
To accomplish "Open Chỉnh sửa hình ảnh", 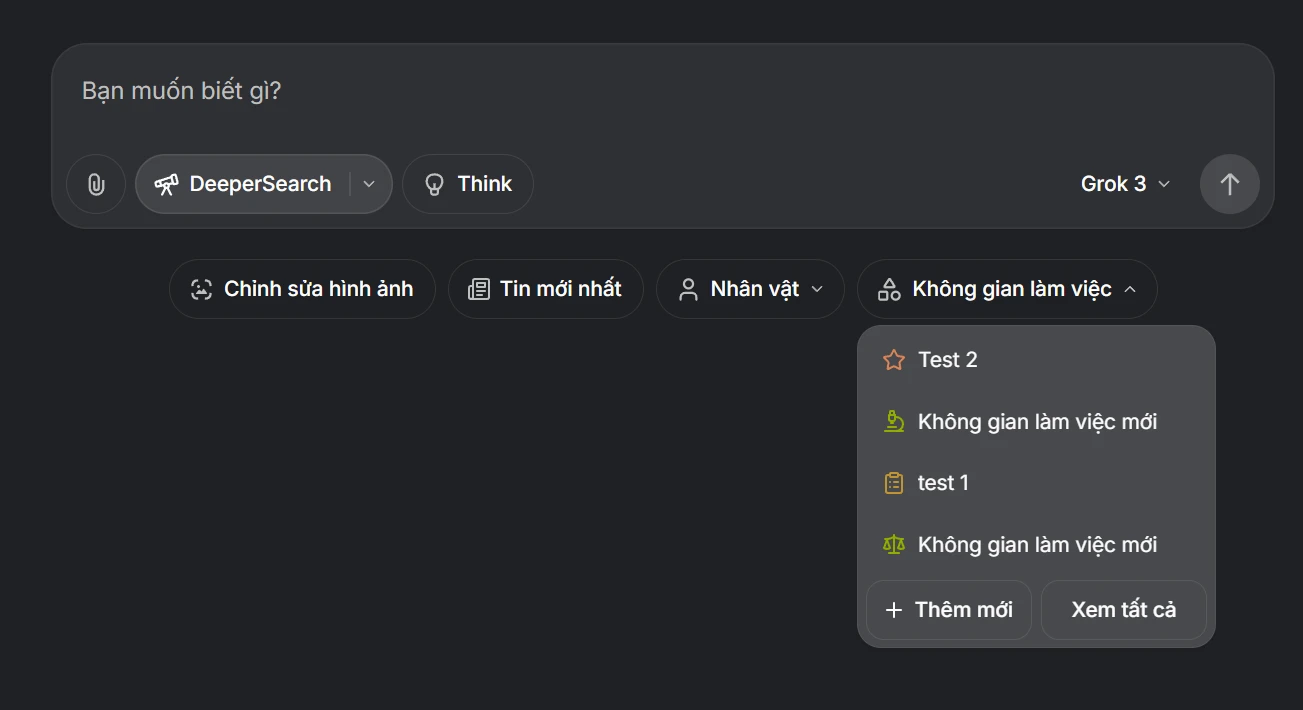I will click(x=302, y=289).
